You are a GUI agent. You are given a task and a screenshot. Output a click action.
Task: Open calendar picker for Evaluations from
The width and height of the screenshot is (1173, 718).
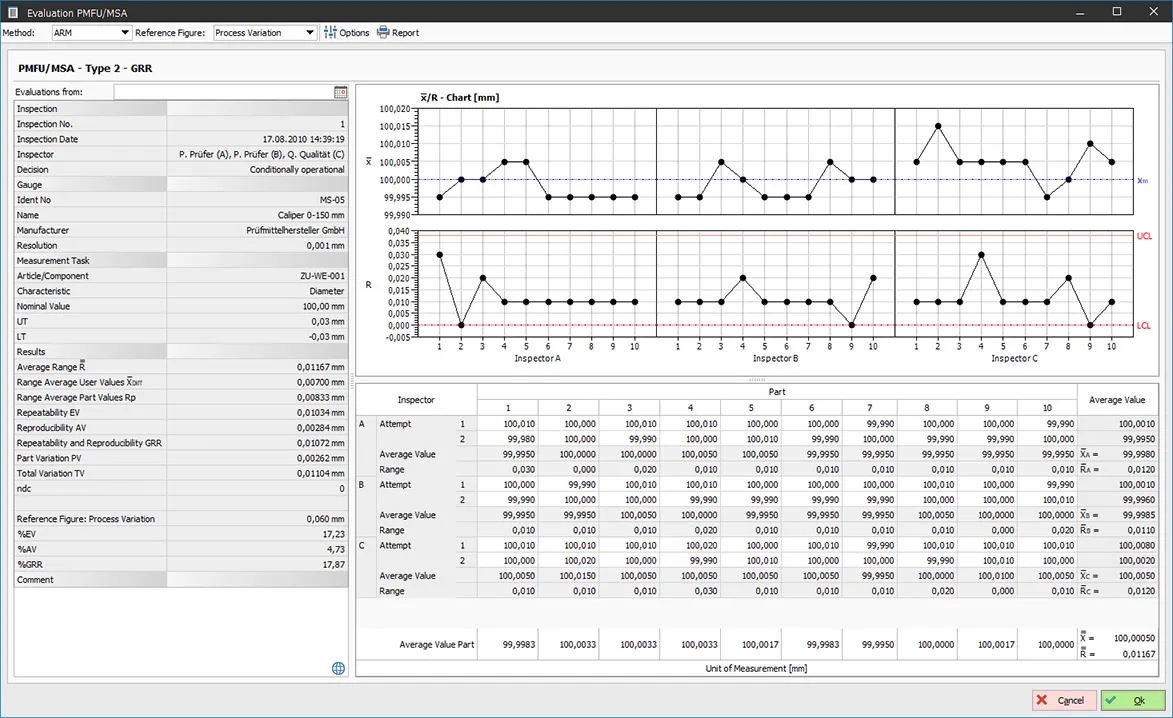coord(340,92)
